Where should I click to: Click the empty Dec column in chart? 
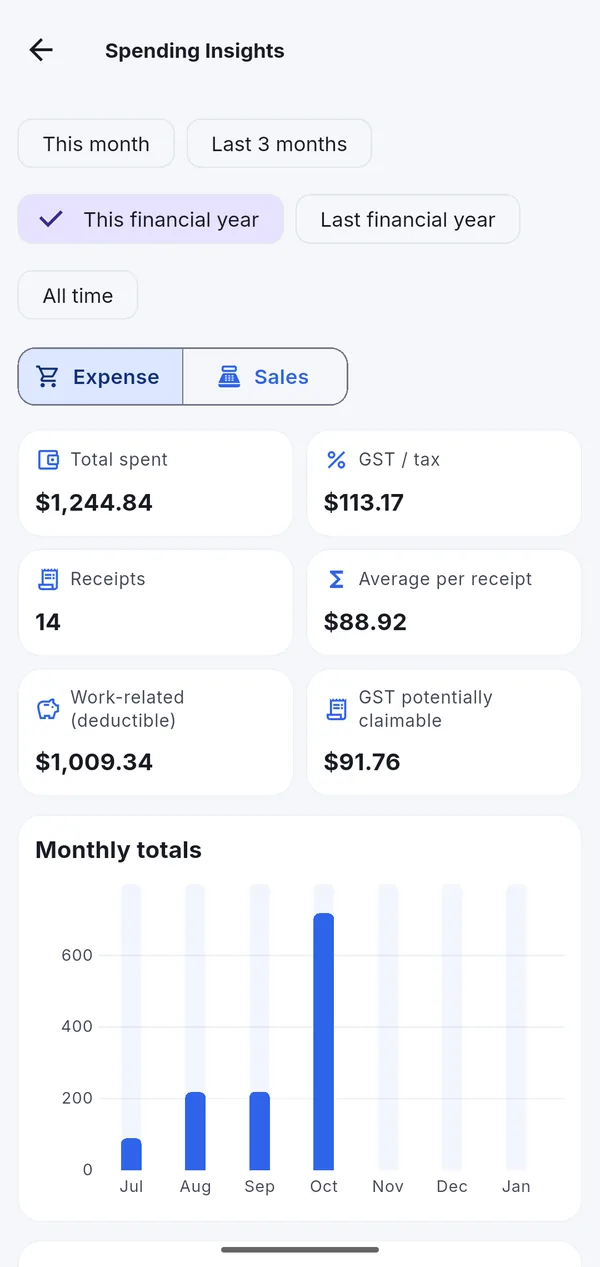point(452,1027)
